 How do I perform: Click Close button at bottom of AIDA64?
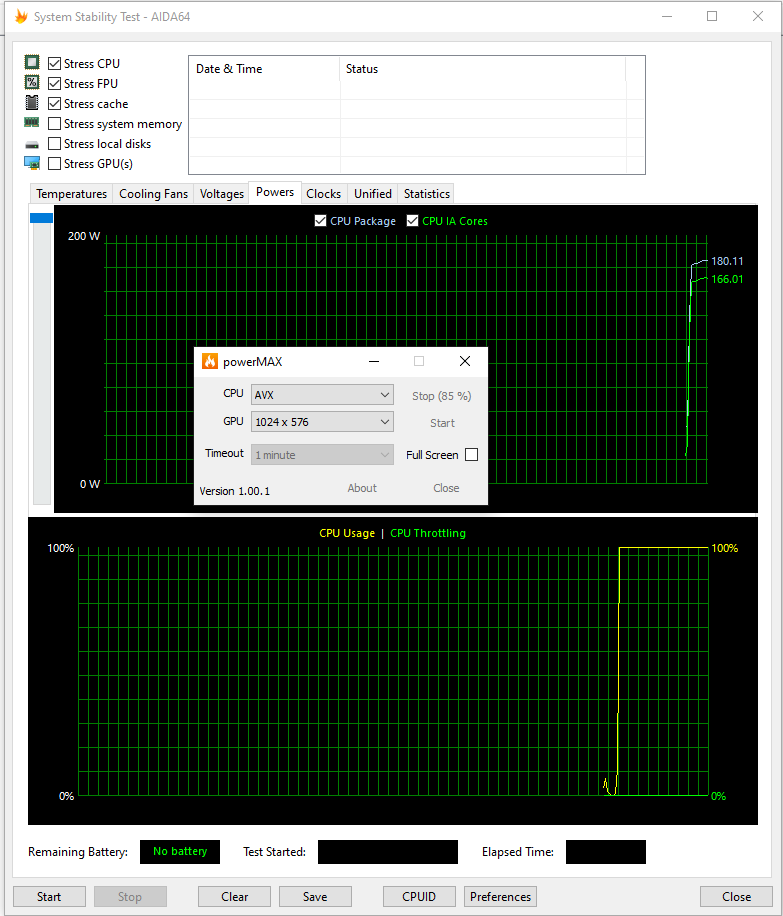736,897
